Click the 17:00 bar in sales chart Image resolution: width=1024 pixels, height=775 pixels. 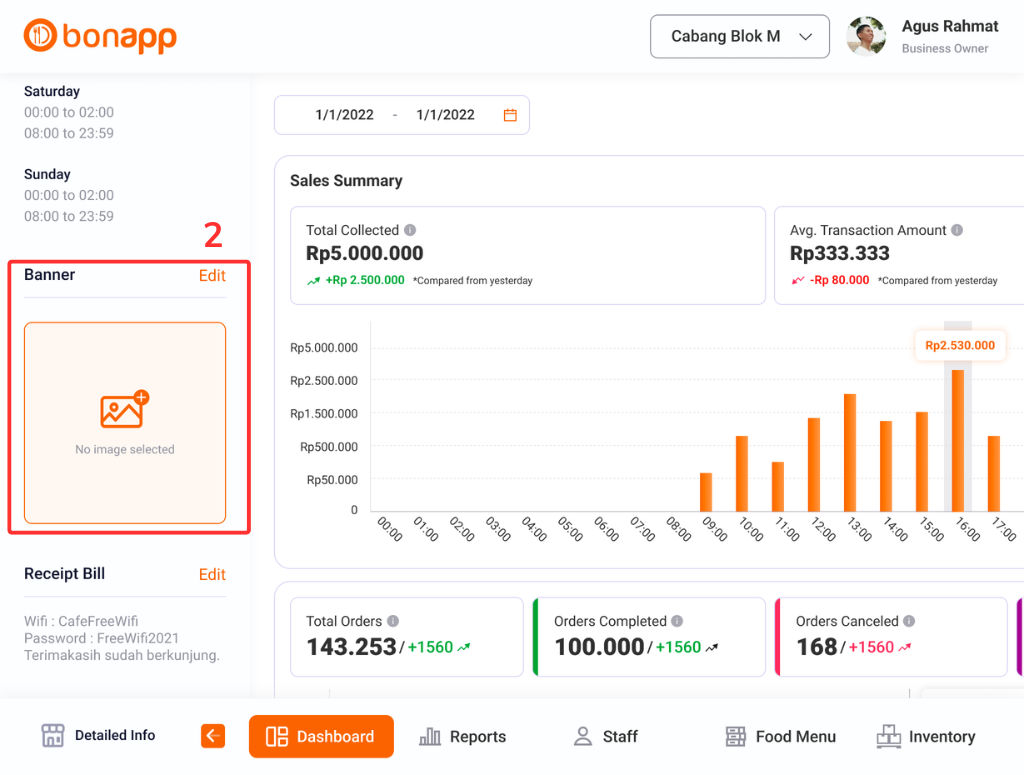pyautogui.click(x=993, y=473)
